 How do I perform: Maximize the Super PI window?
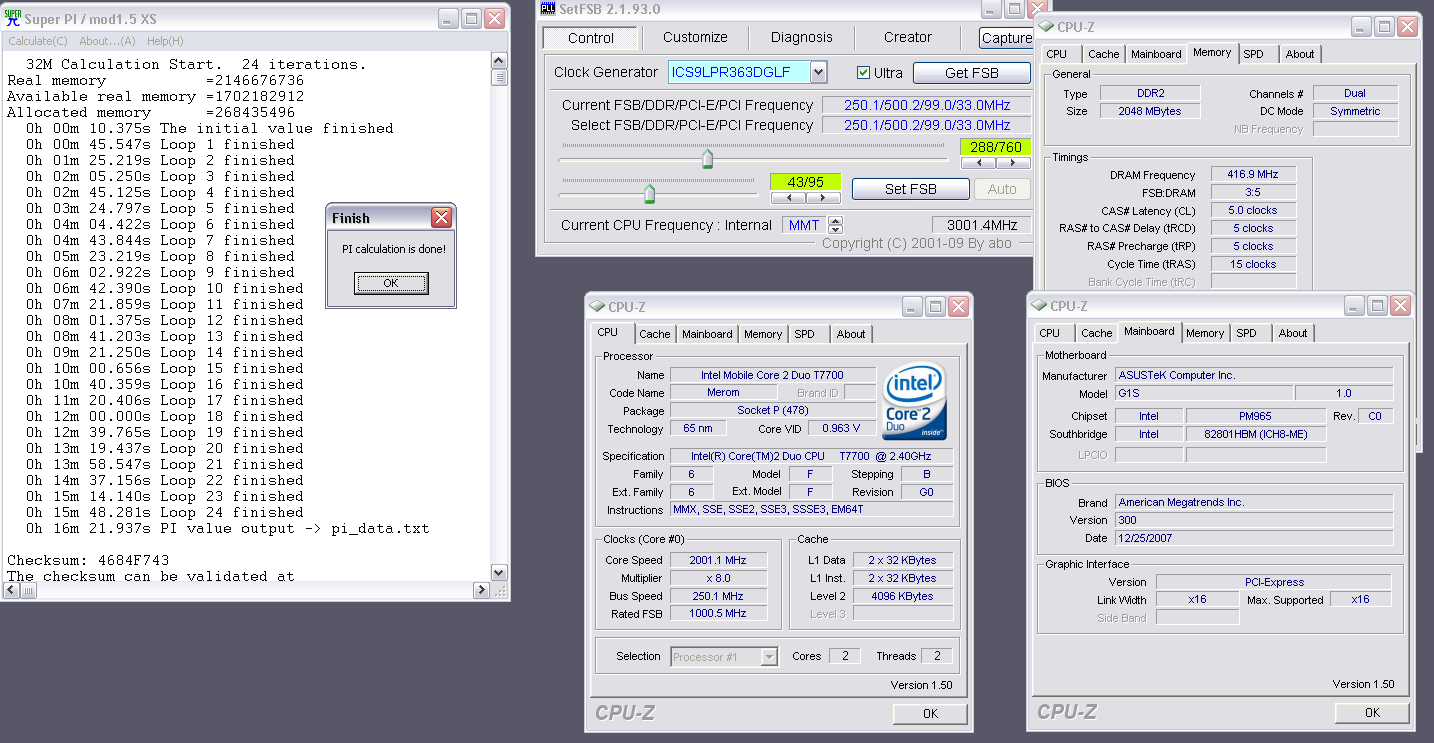(x=471, y=19)
